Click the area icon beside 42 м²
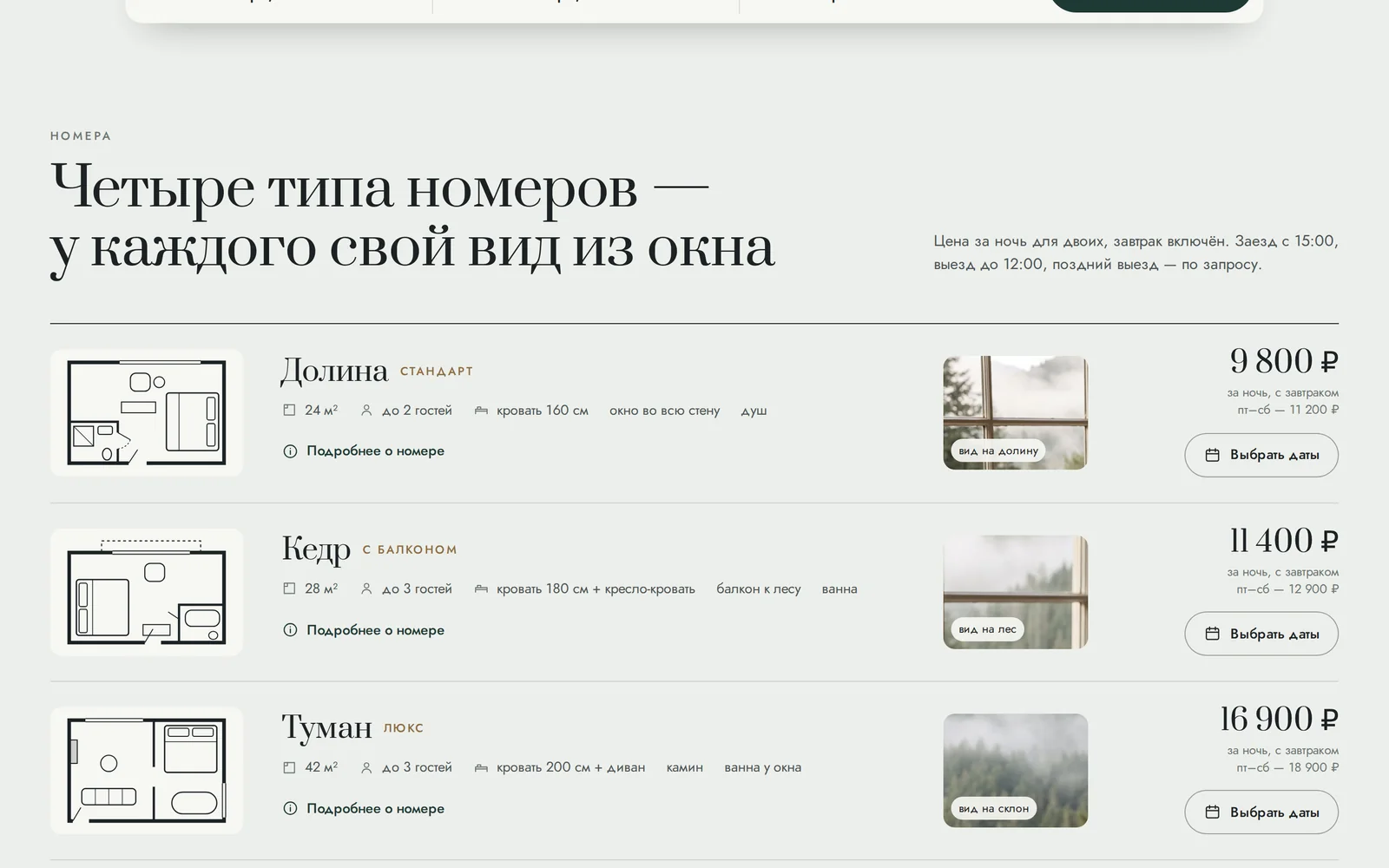Image resolution: width=1389 pixels, height=868 pixels. 289,767
